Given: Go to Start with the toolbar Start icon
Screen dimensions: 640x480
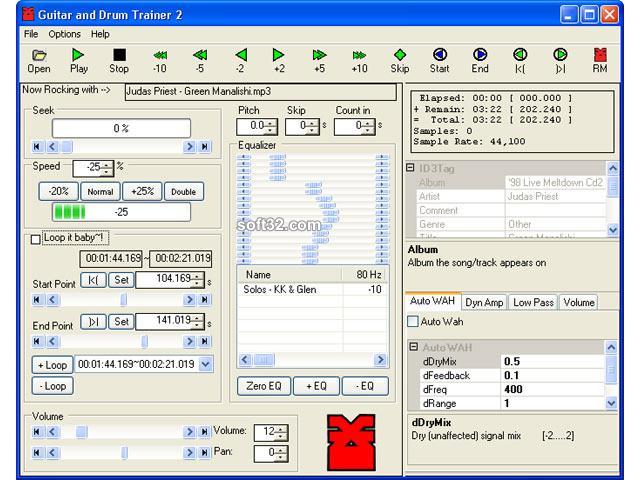Looking at the screenshot, I should 440,61.
